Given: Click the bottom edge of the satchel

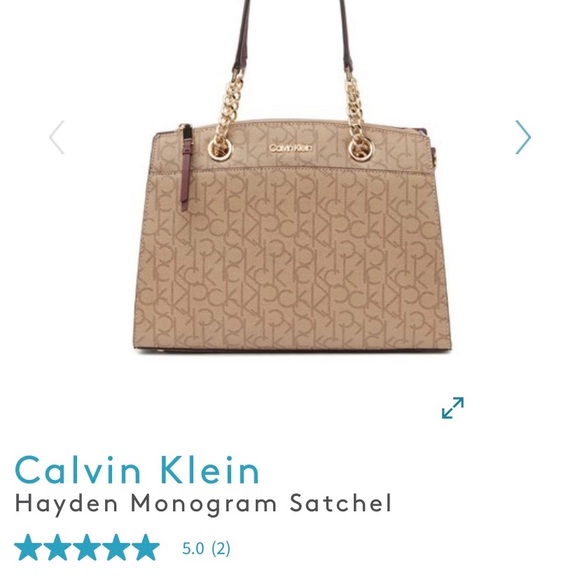Looking at the screenshot, I should (292, 350).
